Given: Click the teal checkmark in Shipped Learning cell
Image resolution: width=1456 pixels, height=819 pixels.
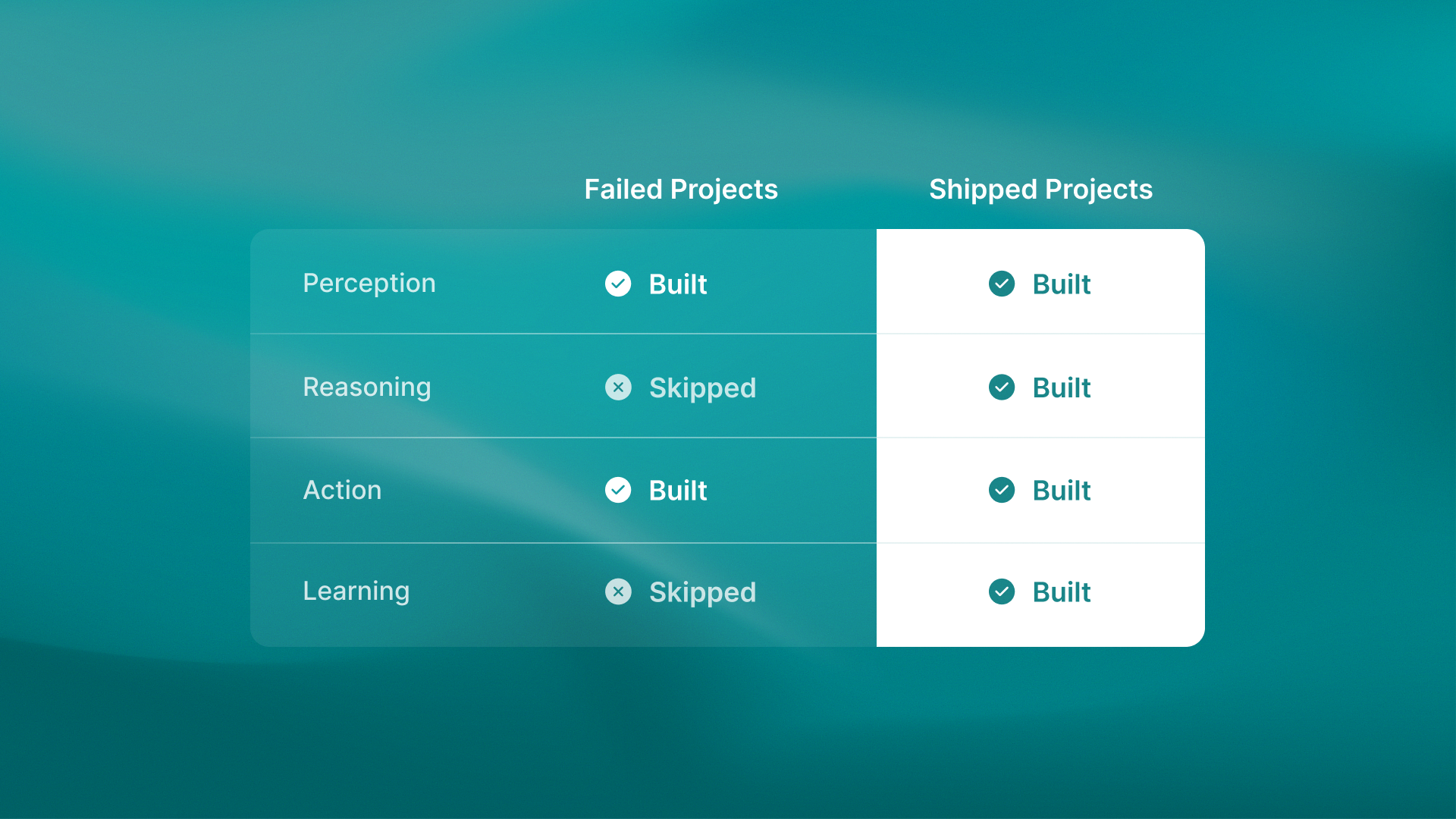Looking at the screenshot, I should click(x=1002, y=591).
